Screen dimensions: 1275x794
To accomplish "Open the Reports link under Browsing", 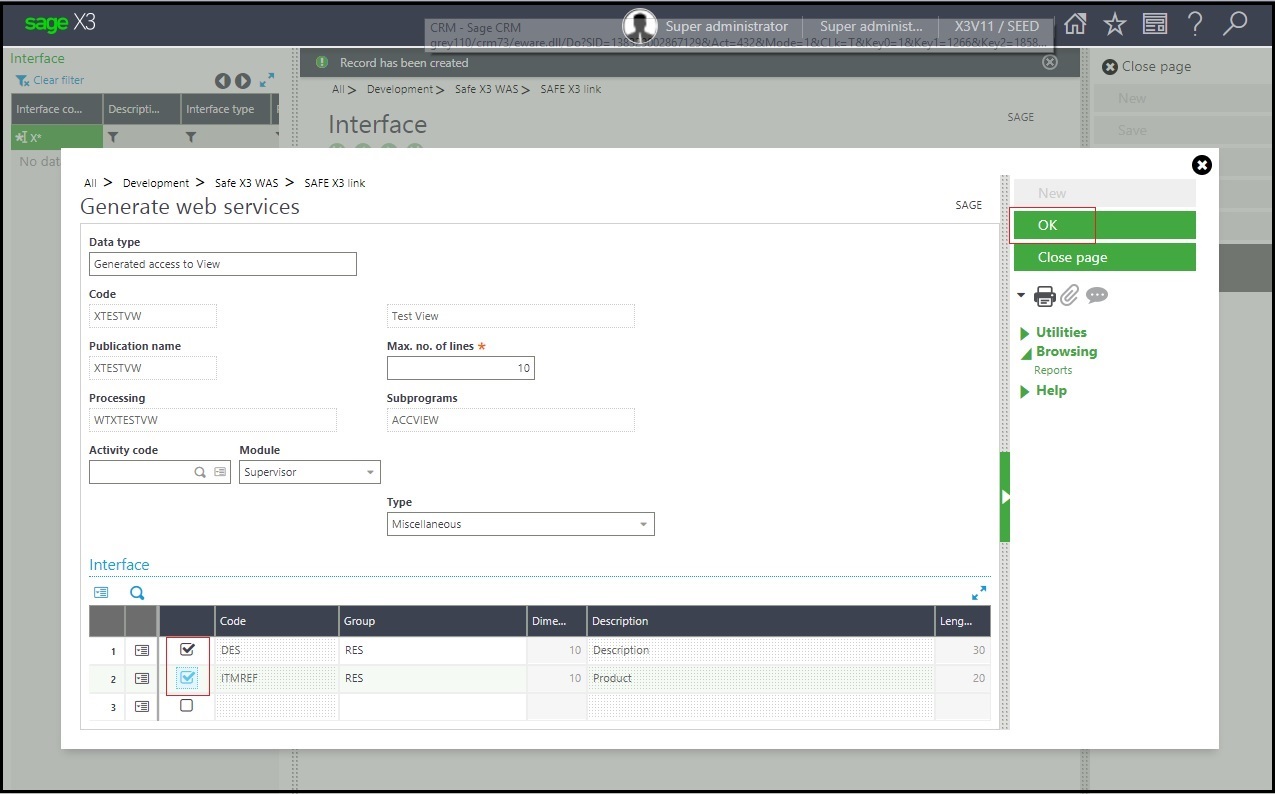I will tap(1053, 370).
